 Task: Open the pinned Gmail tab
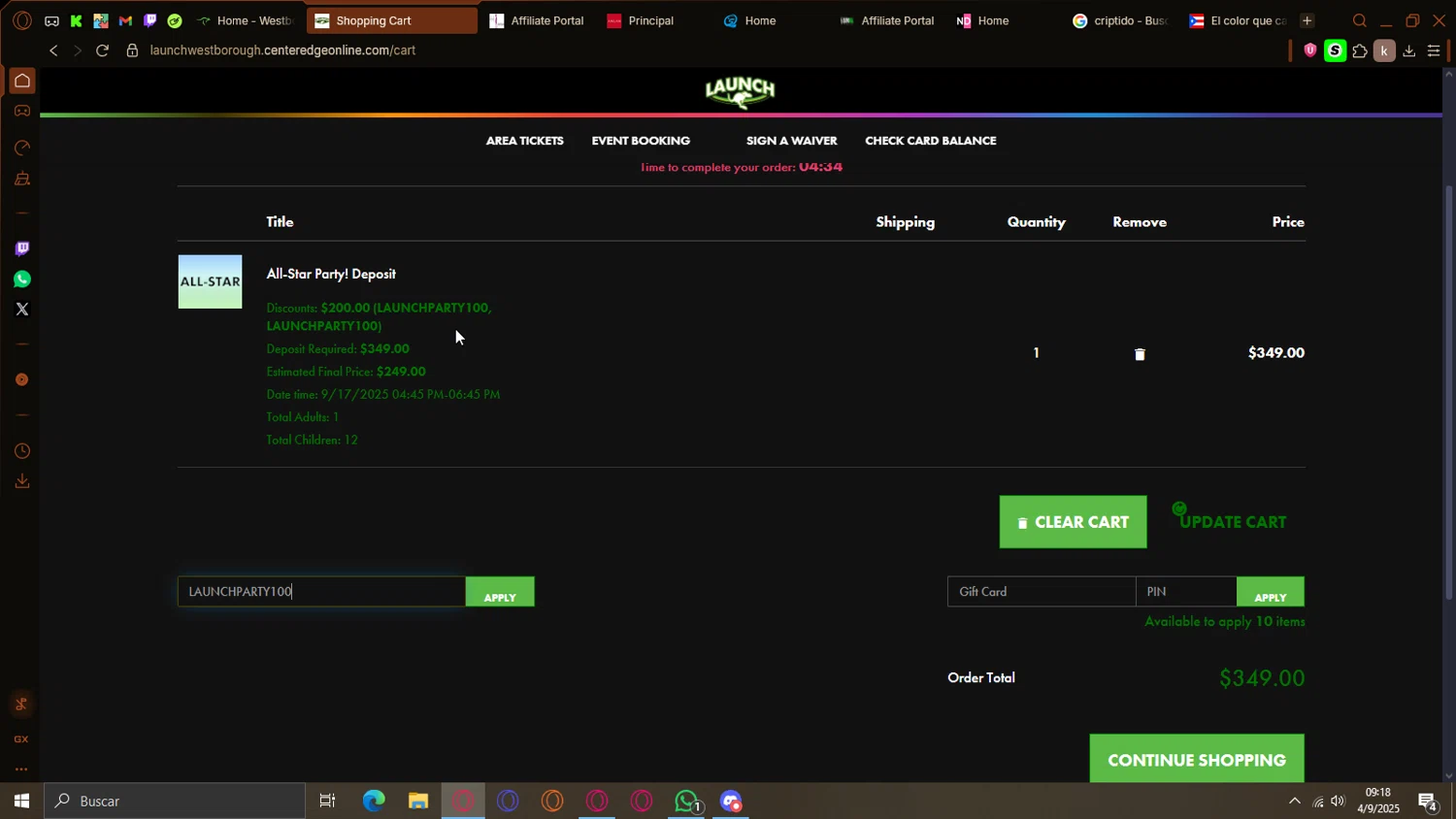tap(125, 20)
